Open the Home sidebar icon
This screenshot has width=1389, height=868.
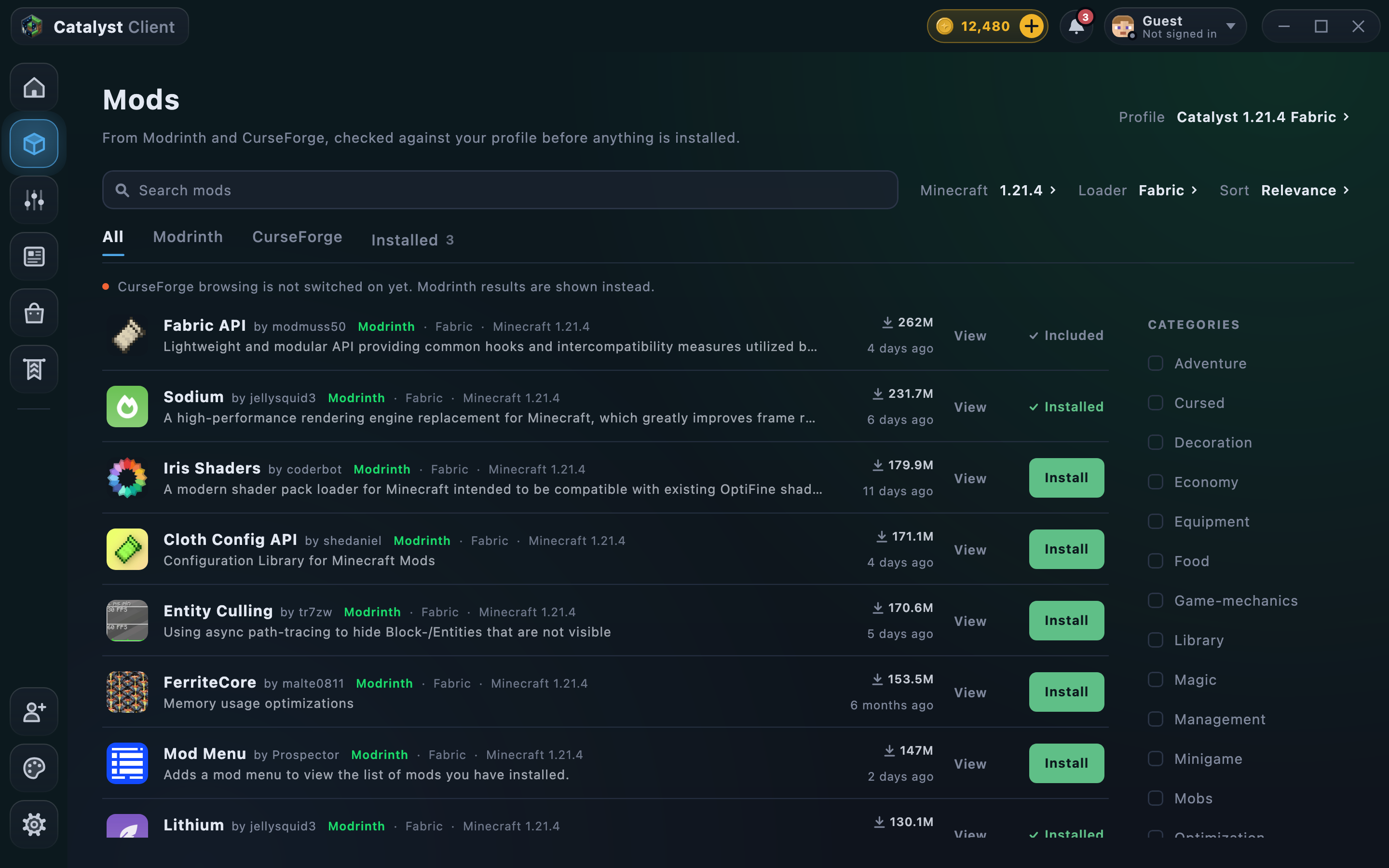pos(34,87)
